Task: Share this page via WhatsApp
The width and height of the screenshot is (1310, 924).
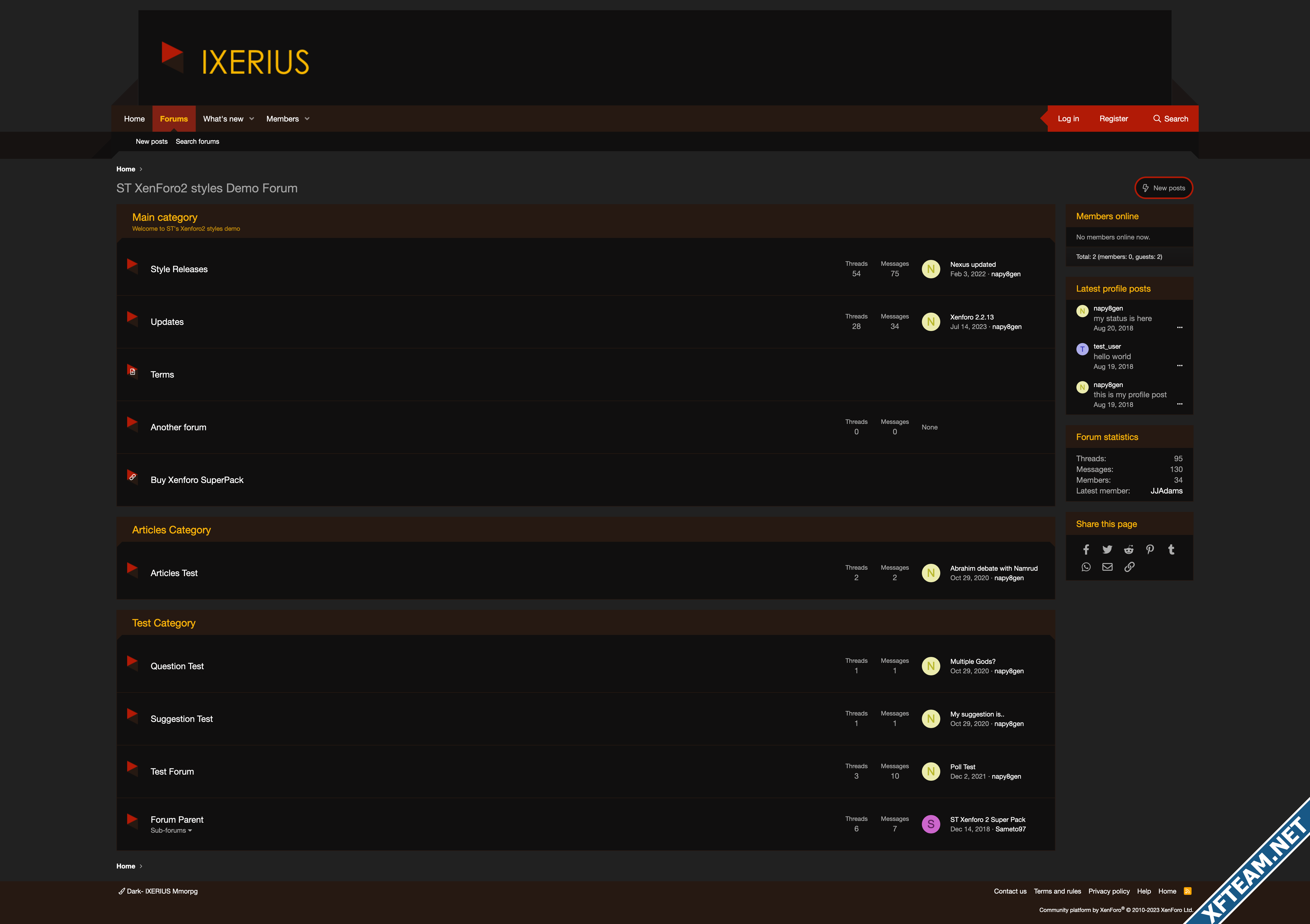Action: 1086,566
